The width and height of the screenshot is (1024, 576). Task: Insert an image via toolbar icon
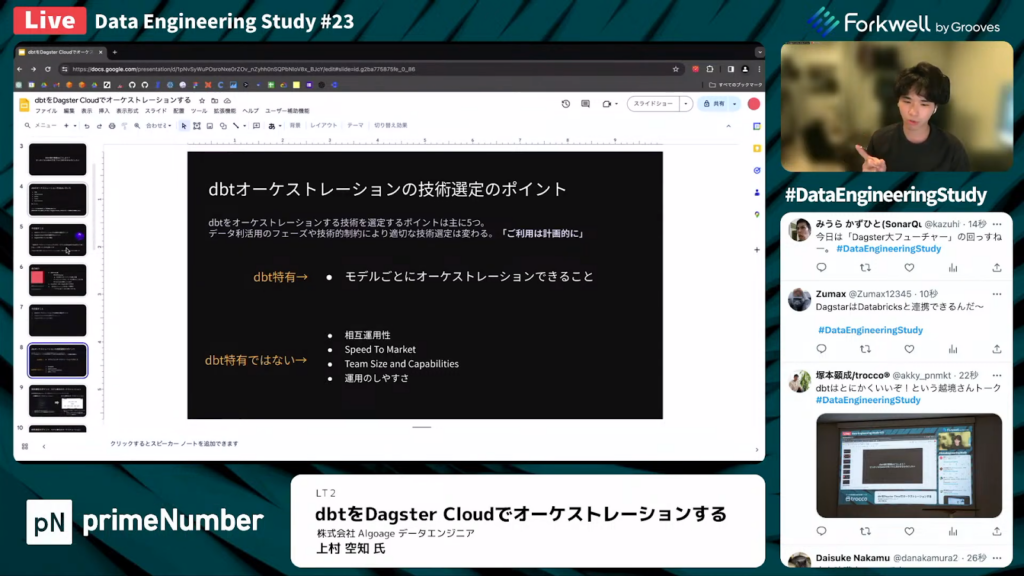coord(212,126)
